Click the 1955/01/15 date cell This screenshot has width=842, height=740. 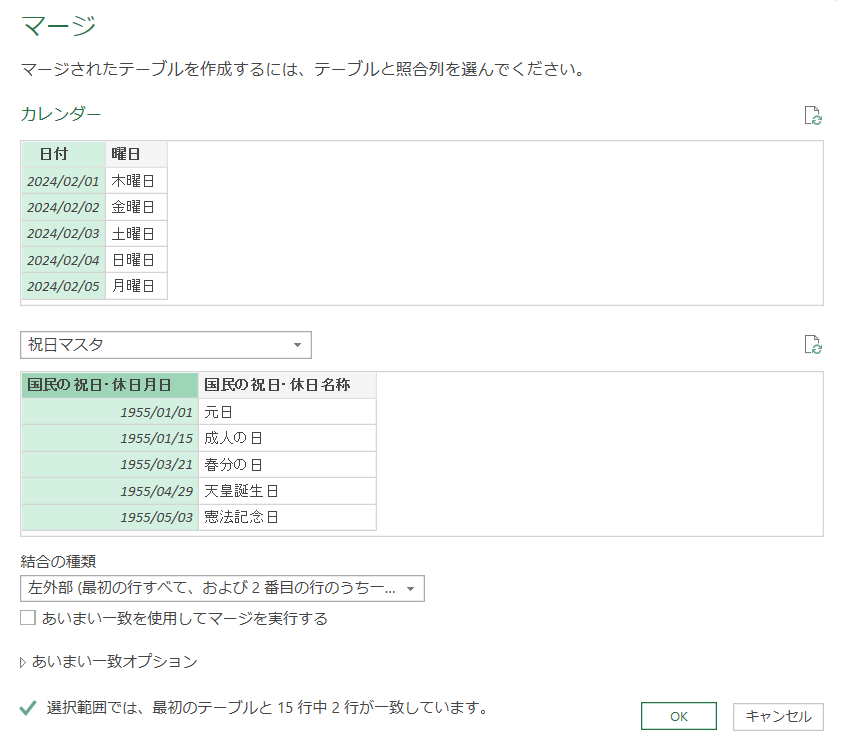coord(155,438)
